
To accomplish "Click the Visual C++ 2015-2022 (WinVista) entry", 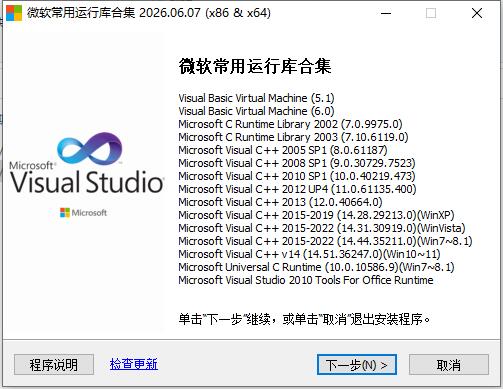I will (x=322, y=228).
